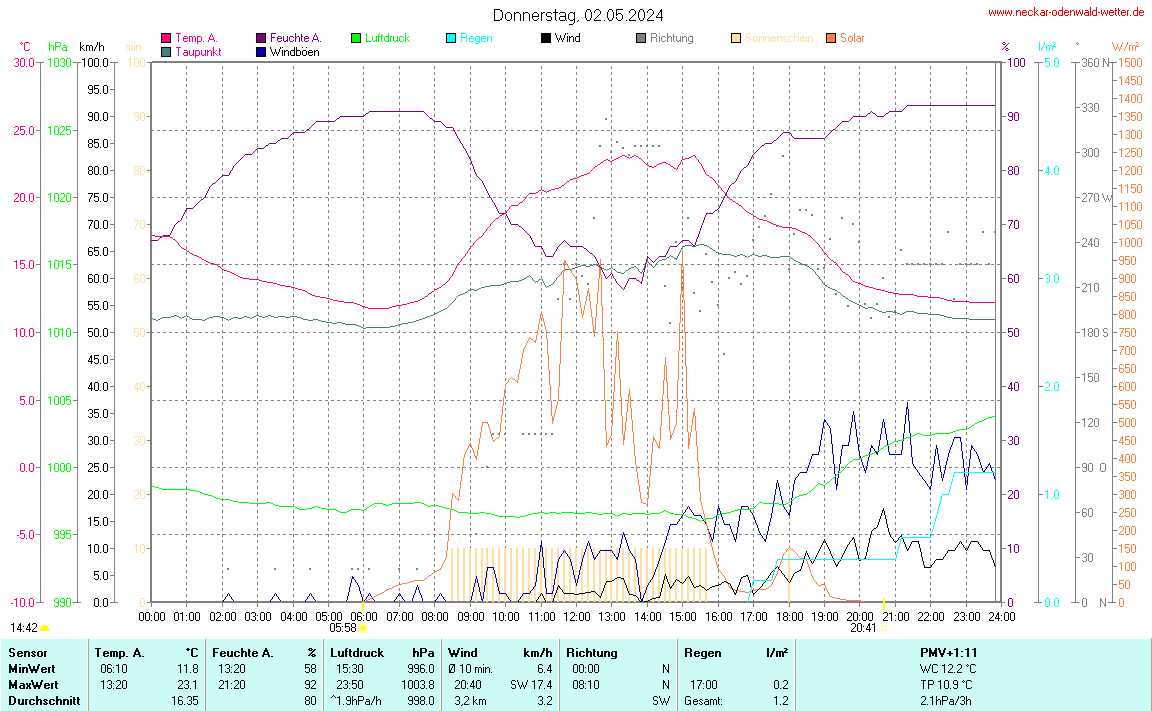Click the teal Taupunkt legend swatch

(x=166, y=51)
